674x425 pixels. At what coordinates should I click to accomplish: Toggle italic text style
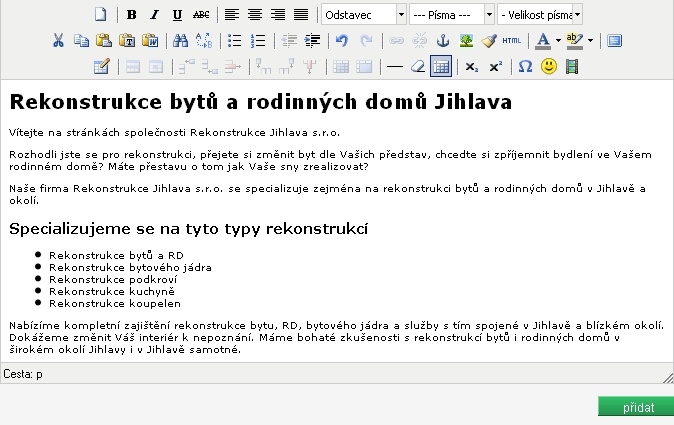(155, 15)
